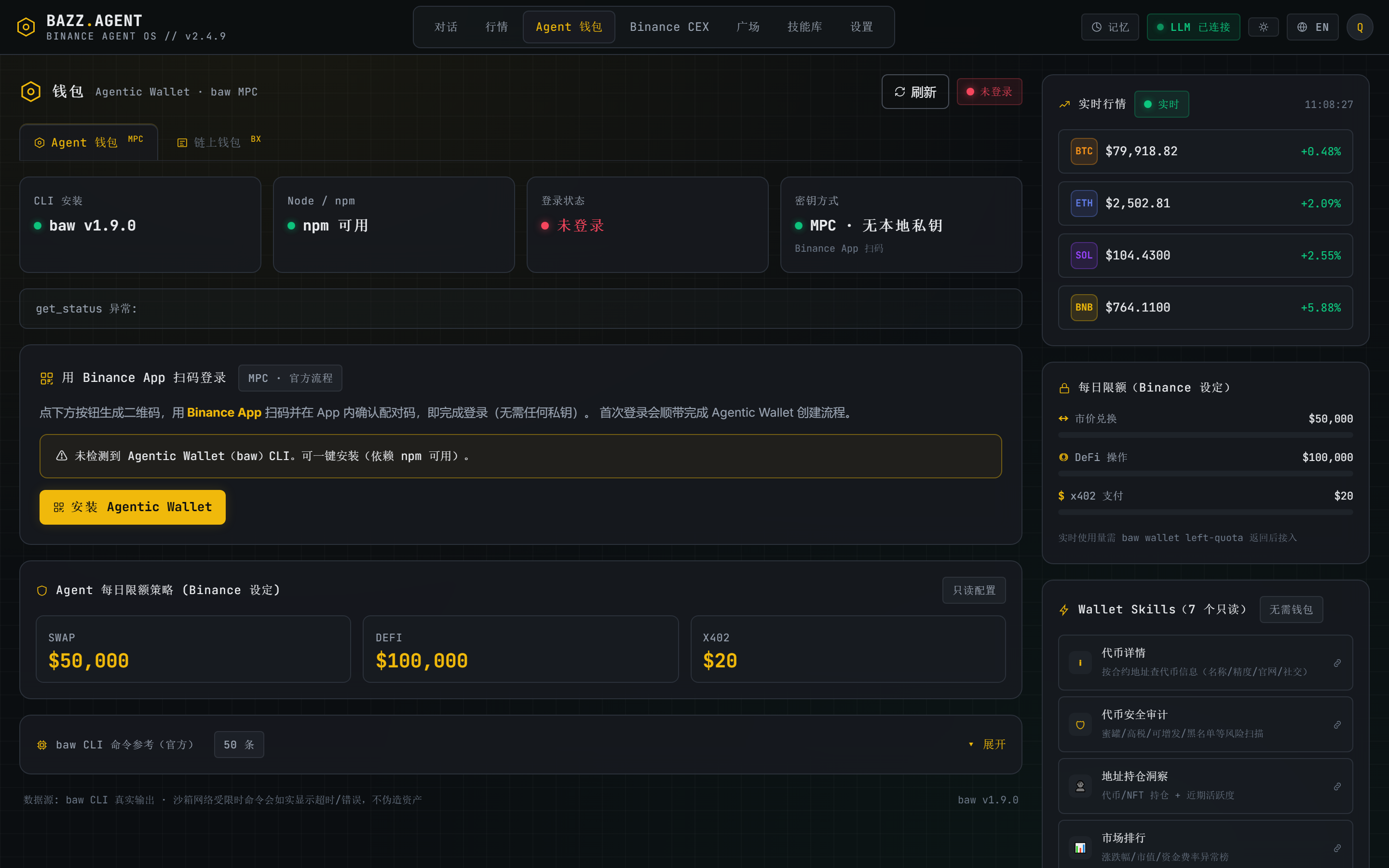Image resolution: width=1389 pixels, height=868 pixels.
Task: Click the ETH coin icon
Action: 1084,204
